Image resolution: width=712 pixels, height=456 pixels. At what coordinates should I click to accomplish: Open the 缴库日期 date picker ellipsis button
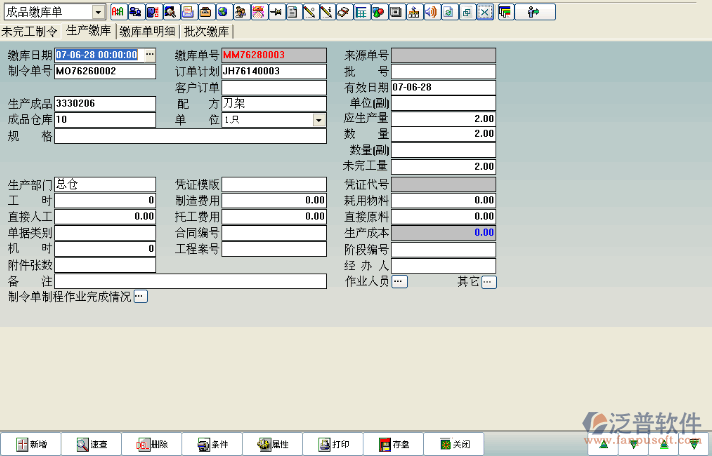point(150,54)
